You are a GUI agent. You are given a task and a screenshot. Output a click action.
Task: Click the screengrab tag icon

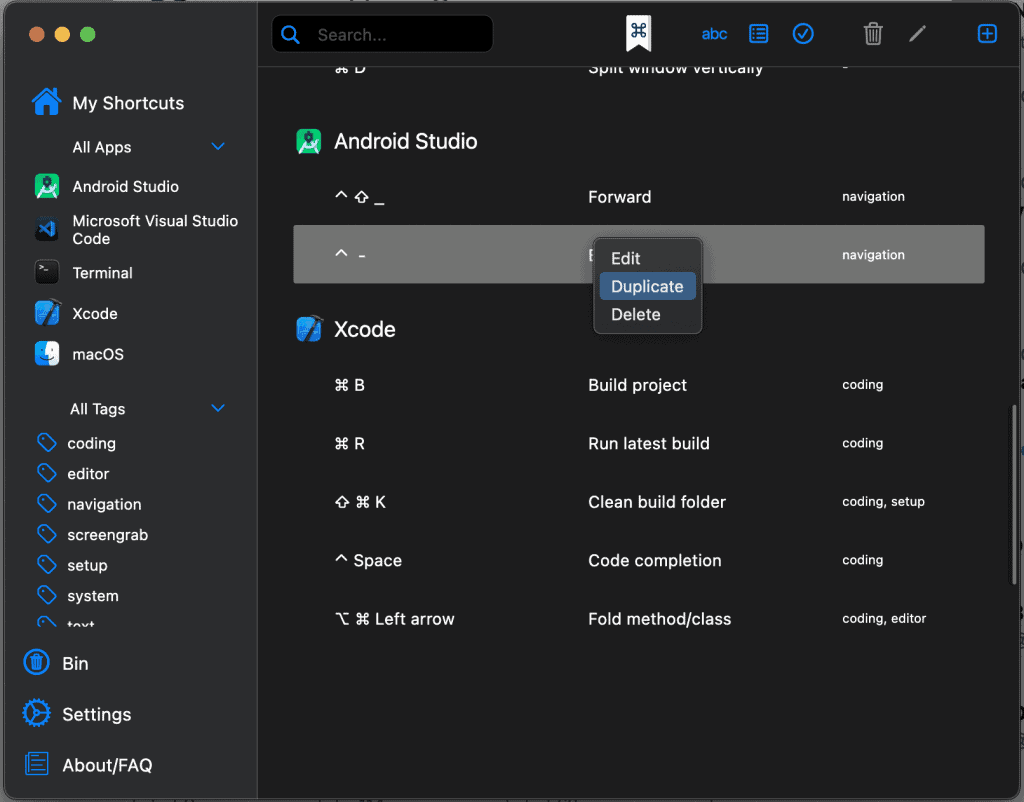(46, 534)
